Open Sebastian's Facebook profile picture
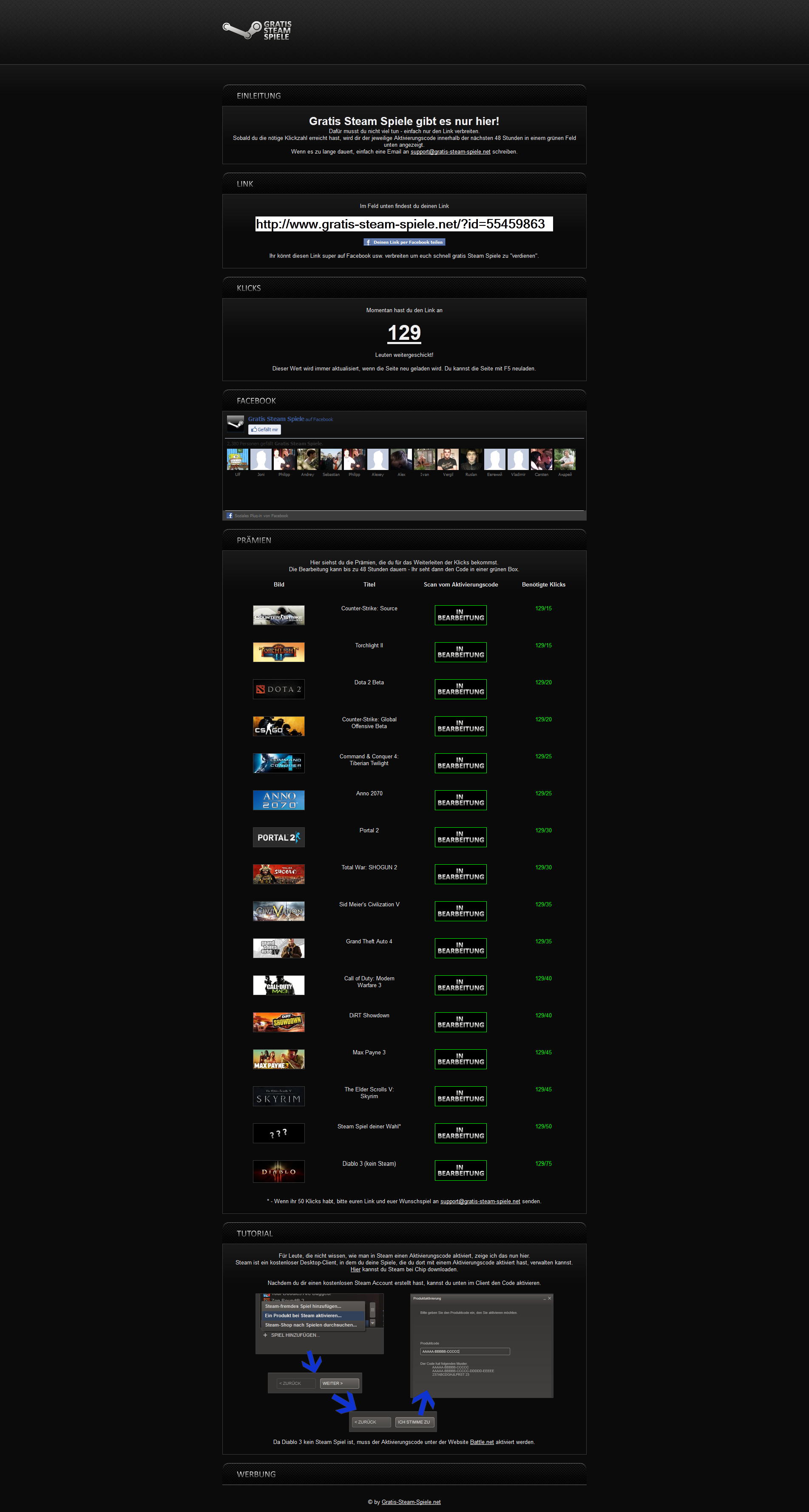The width and height of the screenshot is (809, 1512). coord(331,460)
